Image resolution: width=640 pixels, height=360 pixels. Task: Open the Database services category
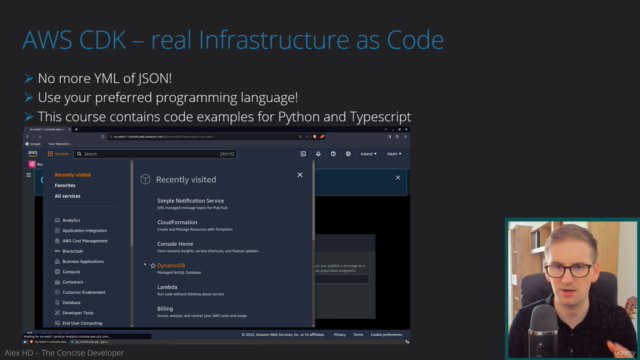click(x=71, y=302)
